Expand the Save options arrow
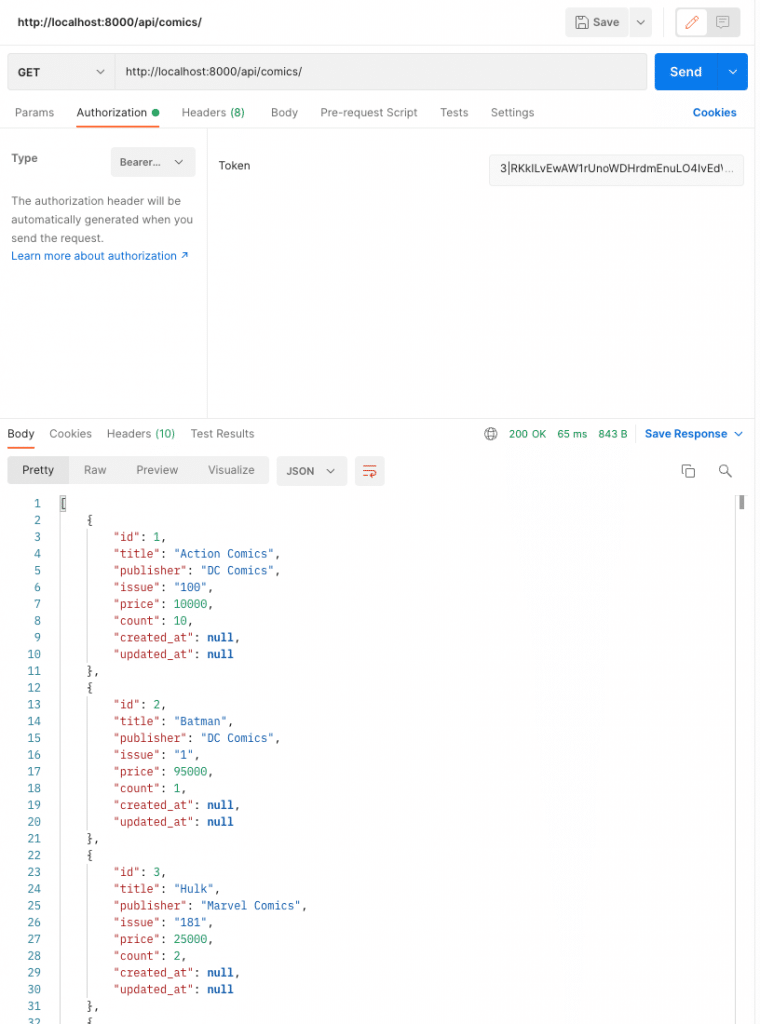Image resolution: width=760 pixels, height=1024 pixels. pos(640,22)
